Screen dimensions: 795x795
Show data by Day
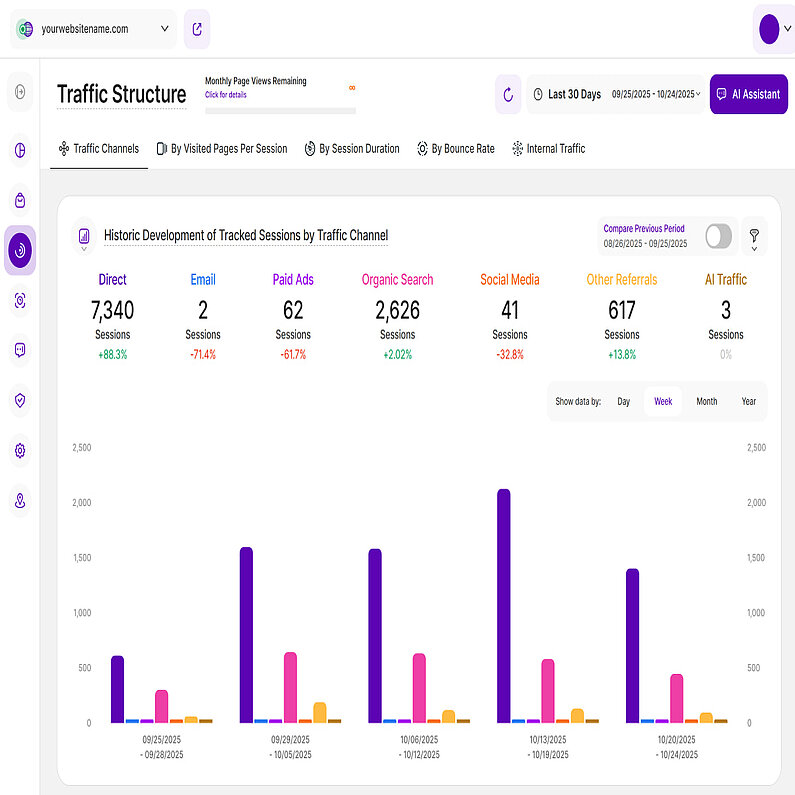pyautogui.click(x=623, y=401)
